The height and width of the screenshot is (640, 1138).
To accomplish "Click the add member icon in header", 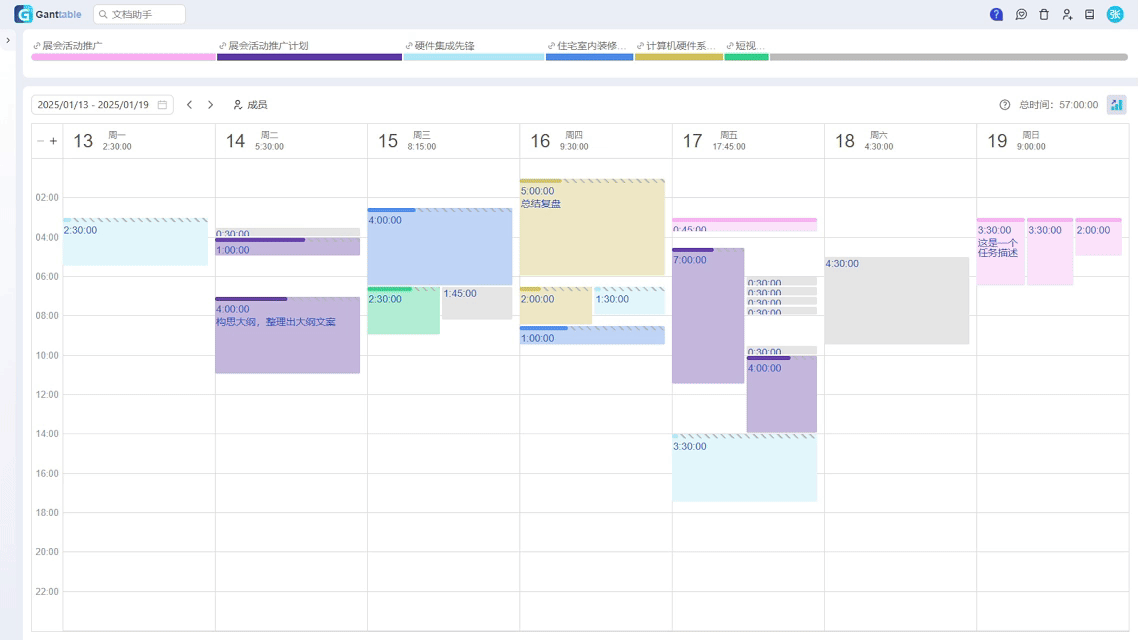I will [1067, 15].
